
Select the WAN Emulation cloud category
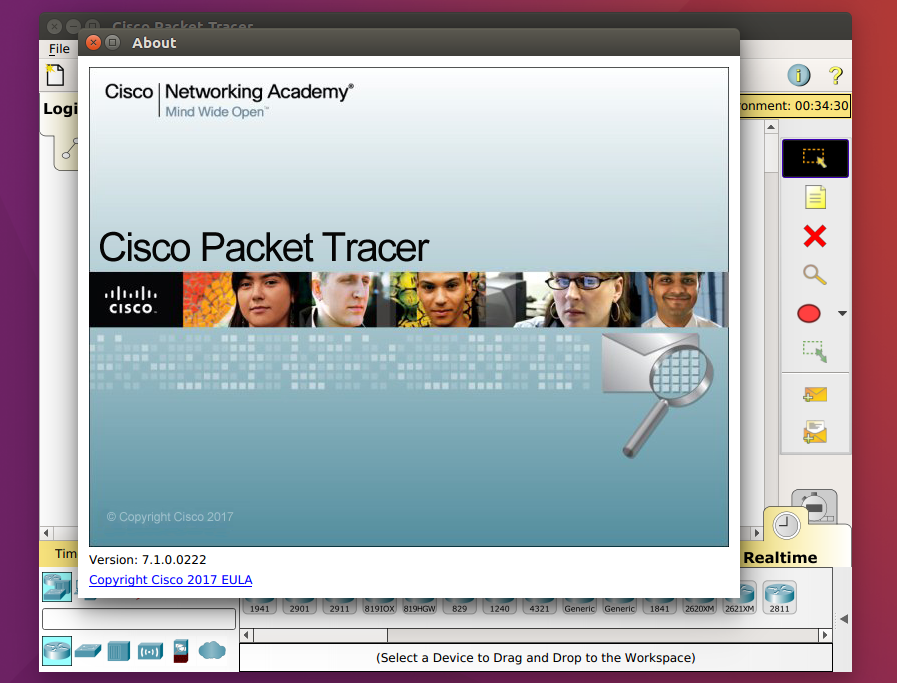[212, 650]
